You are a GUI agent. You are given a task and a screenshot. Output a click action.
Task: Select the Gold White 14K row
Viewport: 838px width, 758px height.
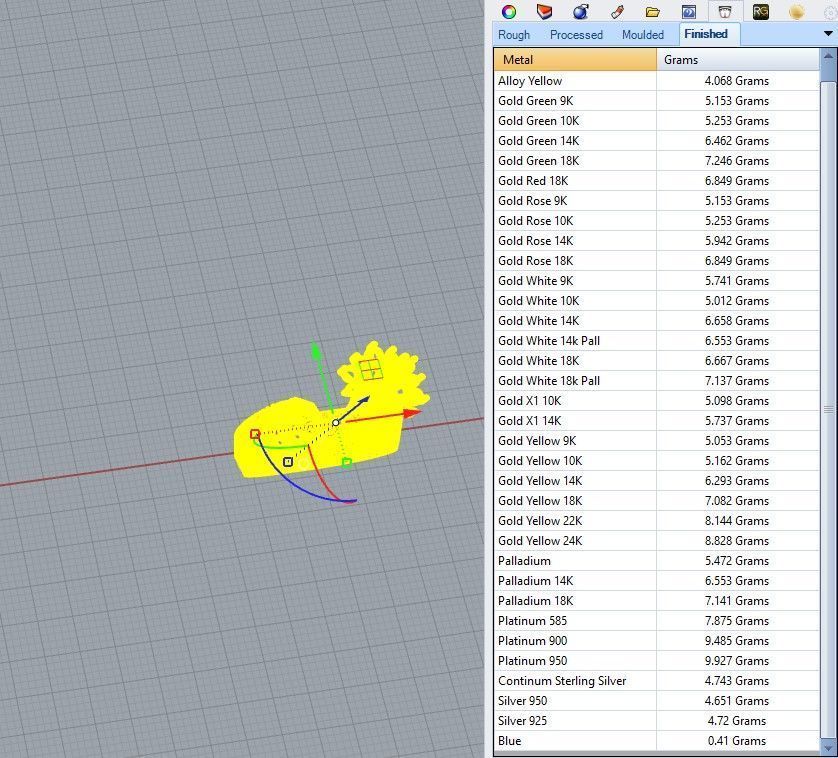pos(656,321)
